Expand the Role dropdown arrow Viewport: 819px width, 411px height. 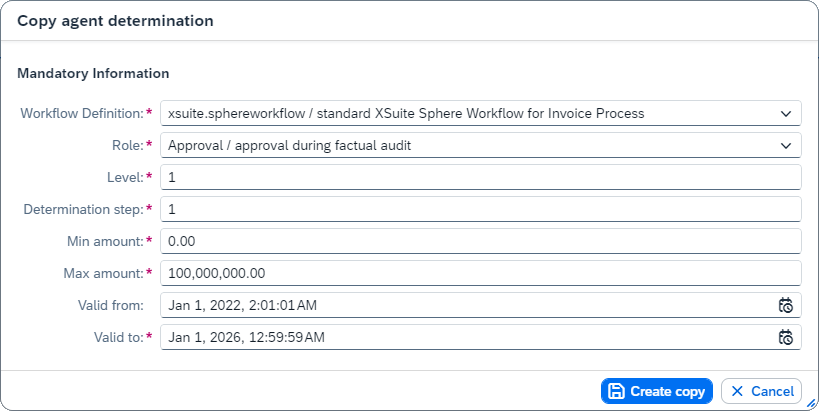(x=785, y=145)
